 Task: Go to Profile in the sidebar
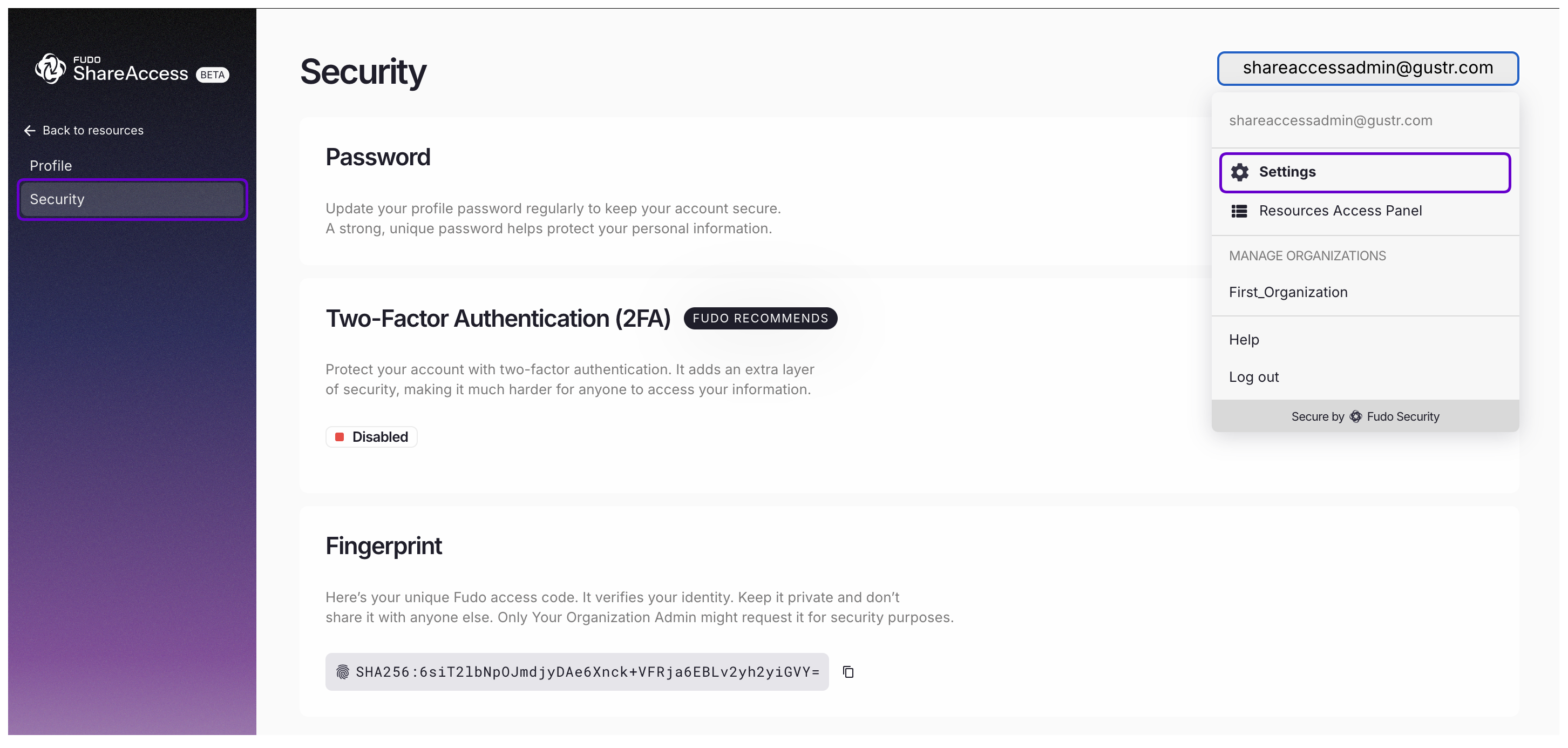[51, 166]
